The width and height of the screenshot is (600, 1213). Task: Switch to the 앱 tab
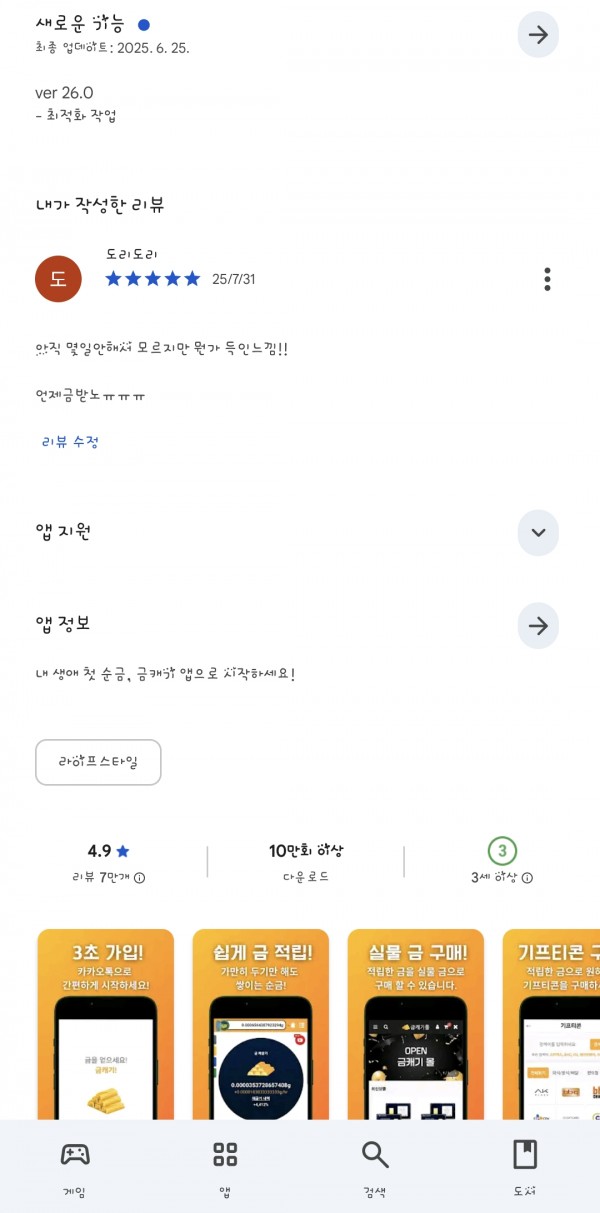pyautogui.click(x=225, y=1168)
